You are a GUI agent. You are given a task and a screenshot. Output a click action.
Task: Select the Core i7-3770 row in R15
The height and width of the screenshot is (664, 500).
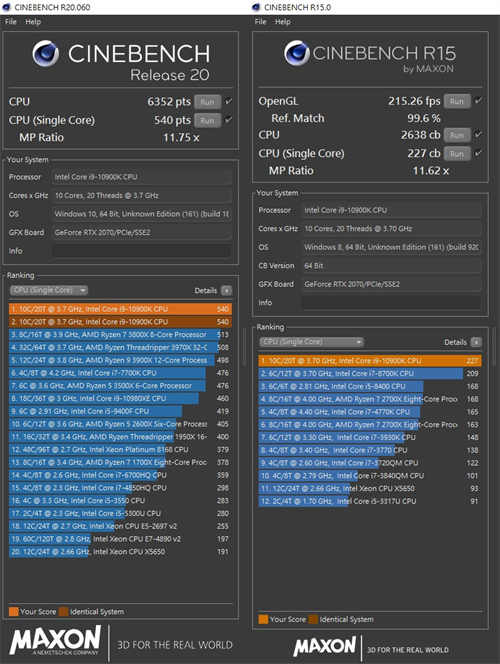coord(370,450)
